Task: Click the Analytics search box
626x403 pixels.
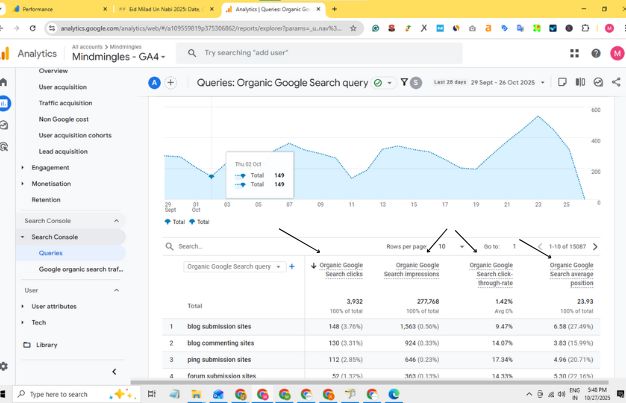Action: click(x=319, y=53)
